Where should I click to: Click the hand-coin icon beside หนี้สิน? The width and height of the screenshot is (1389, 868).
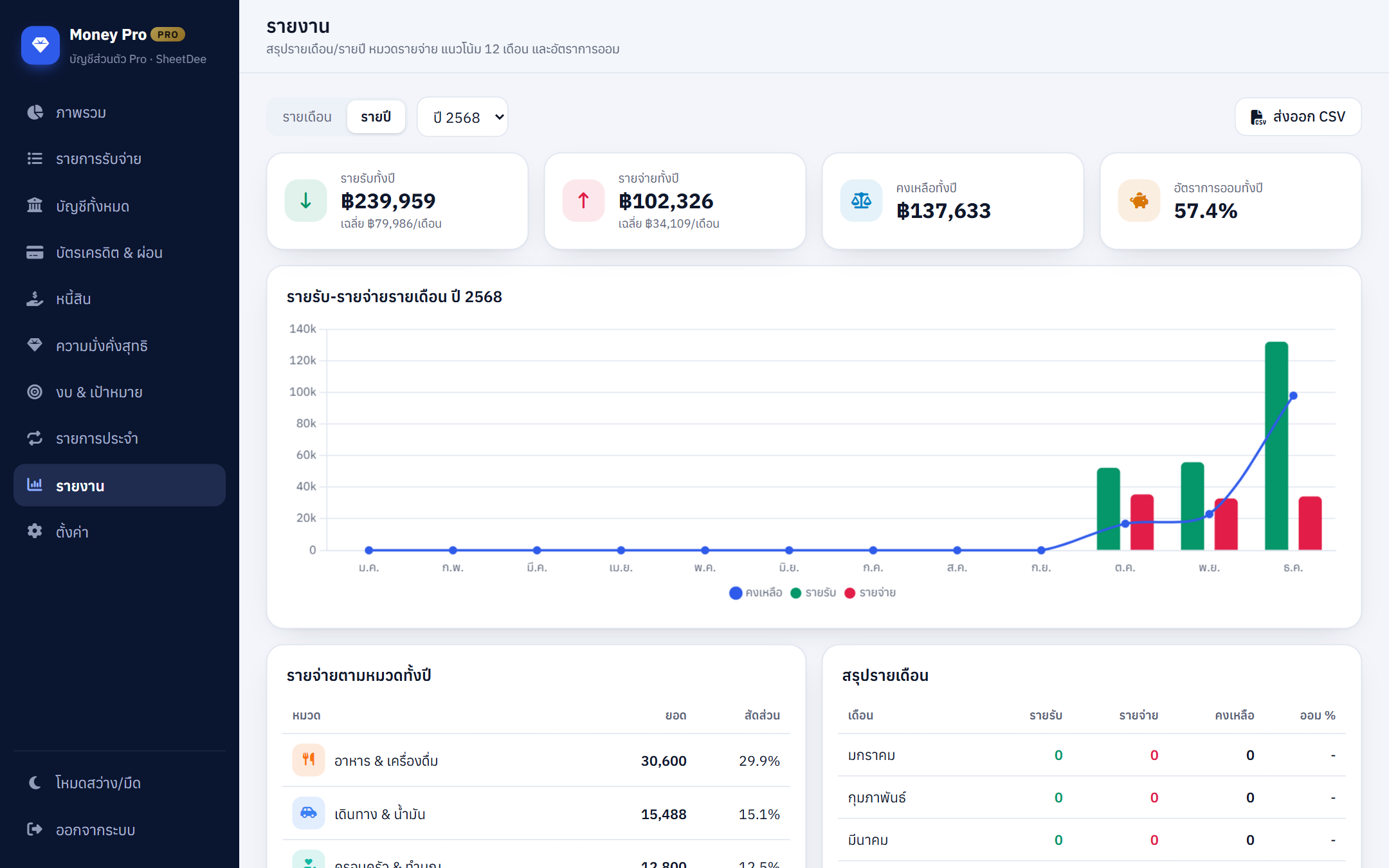[35, 298]
